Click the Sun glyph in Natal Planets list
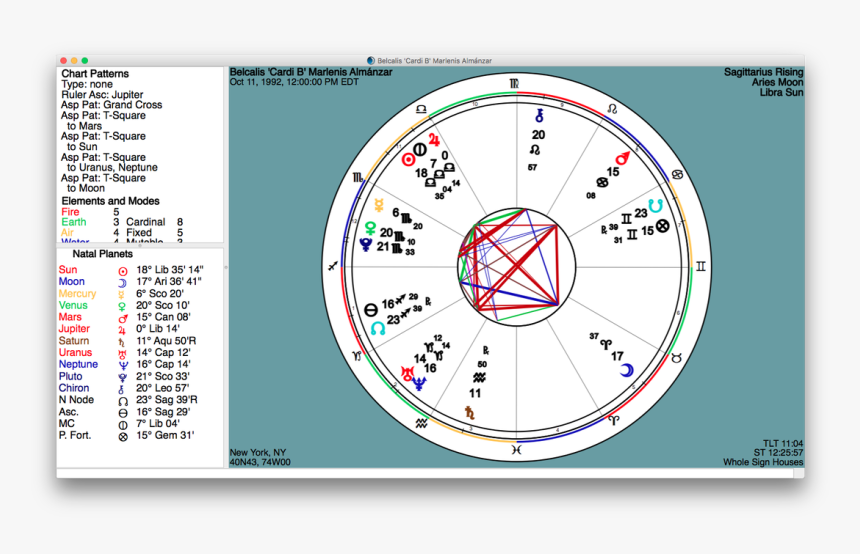This screenshot has width=860, height=554. (x=123, y=271)
